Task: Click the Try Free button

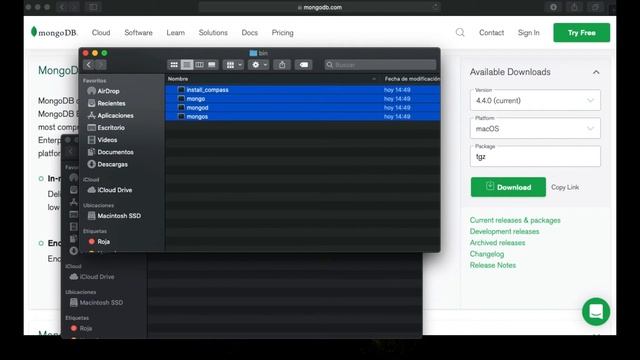Action: point(582,33)
